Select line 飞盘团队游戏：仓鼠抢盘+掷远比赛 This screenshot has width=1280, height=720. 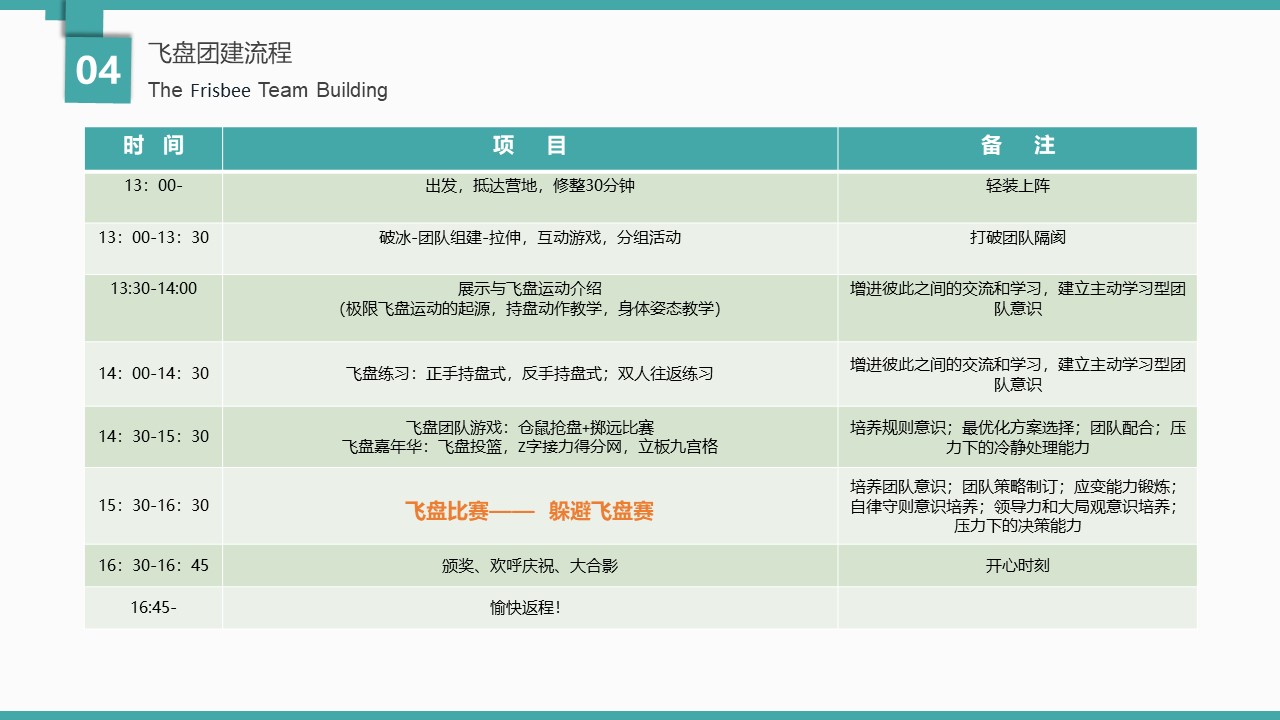pyautogui.click(x=530, y=427)
